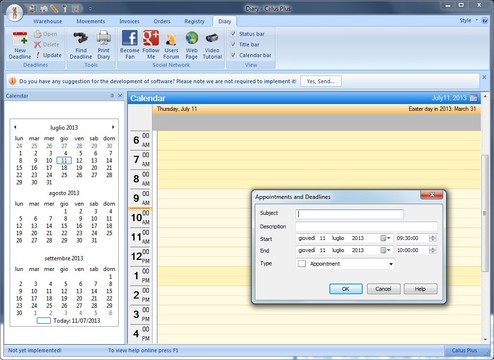This screenshot has width=494, height=360.
Task: Open the Users Forum icon
Action: click(x=171, y=39)
